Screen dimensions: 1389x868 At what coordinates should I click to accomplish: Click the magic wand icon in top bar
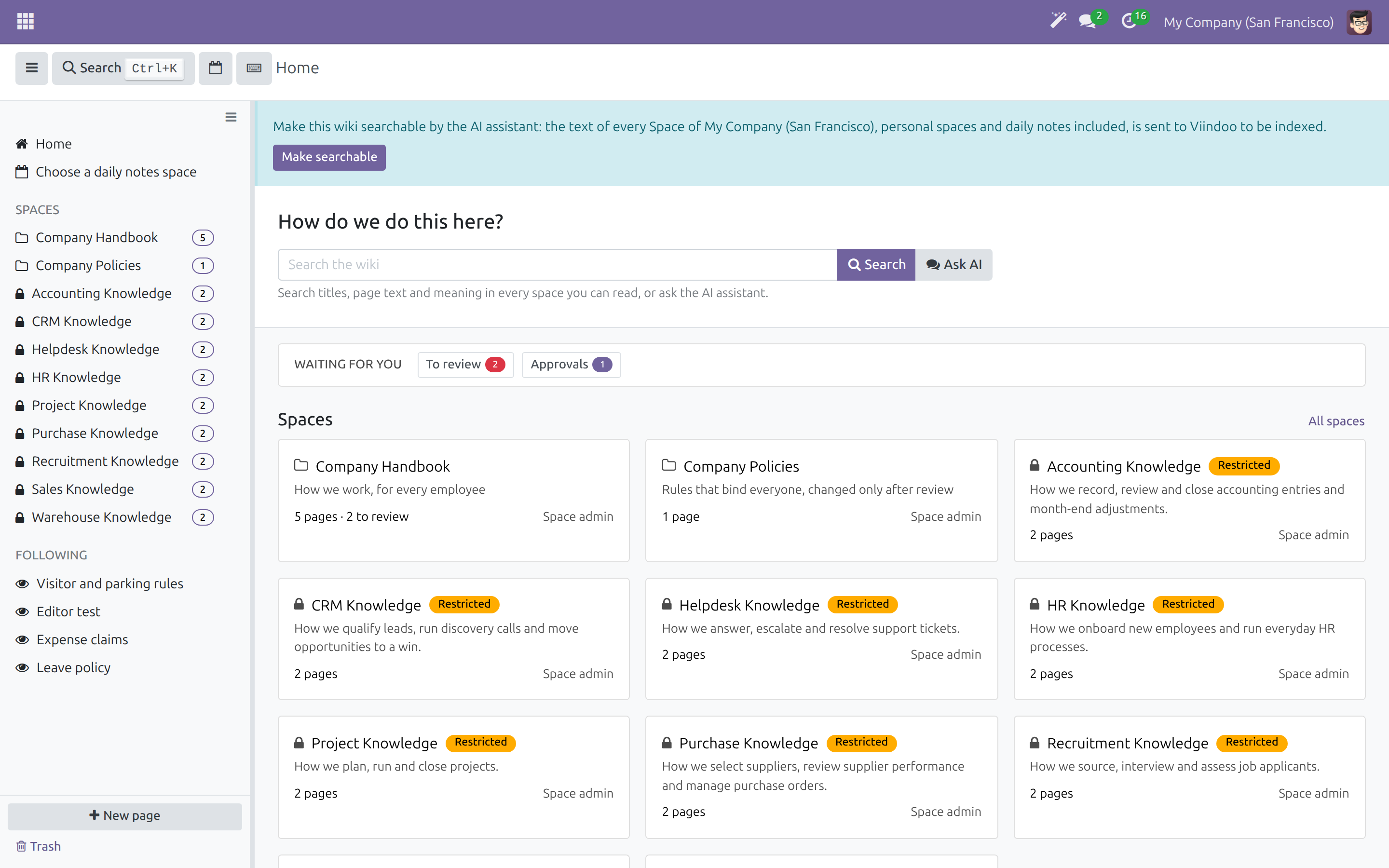point(1058,21)
